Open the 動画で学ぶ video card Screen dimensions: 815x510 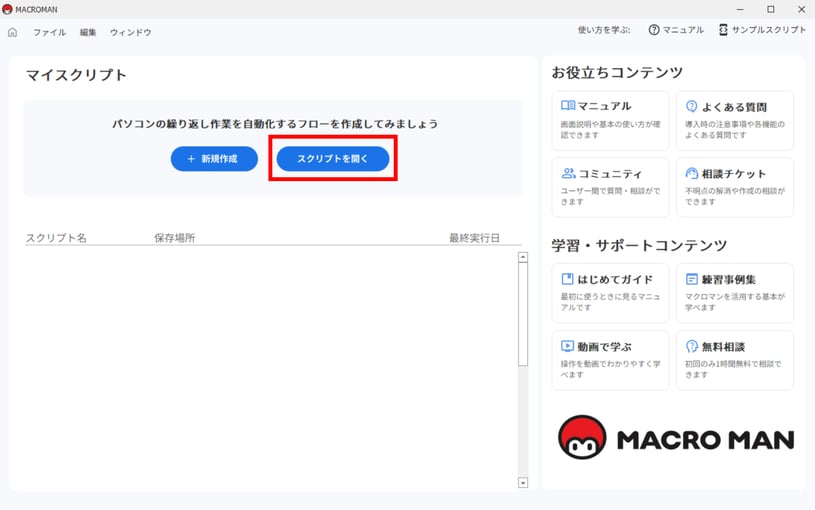click(610, 359)
